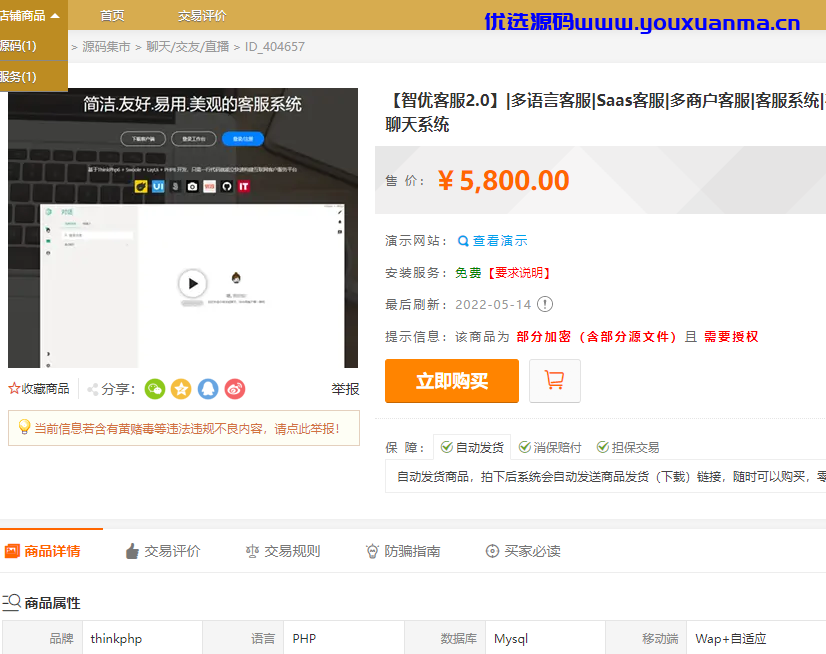
Task: Click the 立即购买 buy now button
Action: pyautogui.click(x=452, y=381)
